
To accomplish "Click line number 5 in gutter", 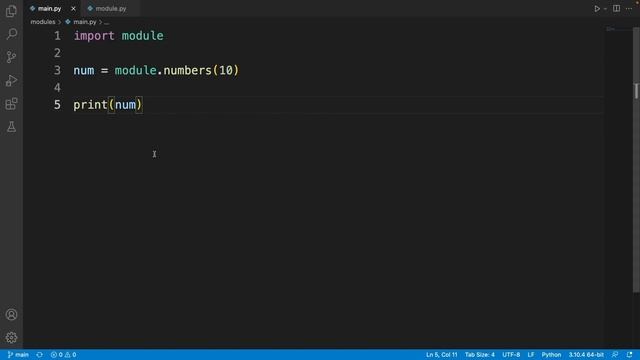I will (x=57, y=105).
